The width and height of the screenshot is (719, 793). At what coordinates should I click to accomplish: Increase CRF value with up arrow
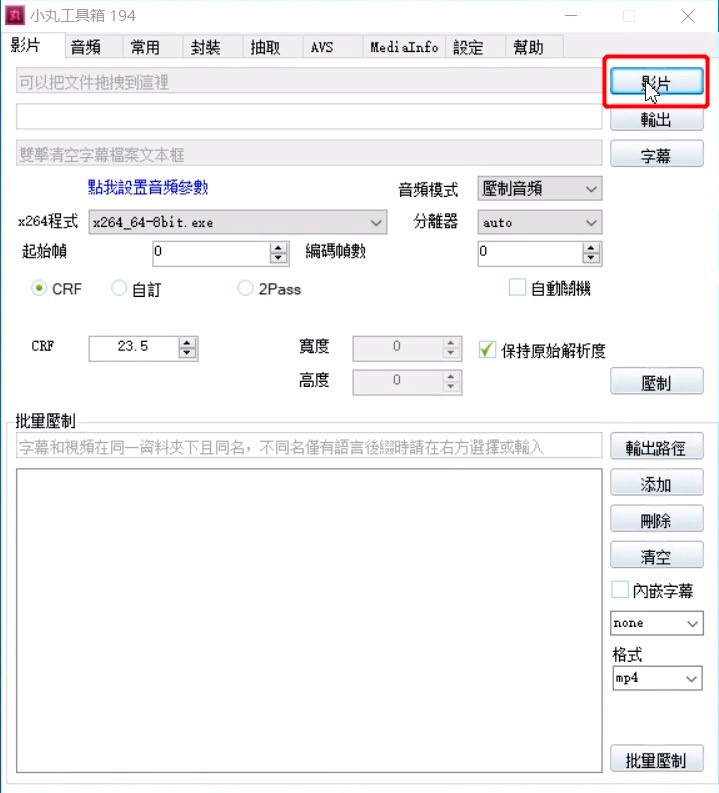pyautogui.click(x=187, y=343)
